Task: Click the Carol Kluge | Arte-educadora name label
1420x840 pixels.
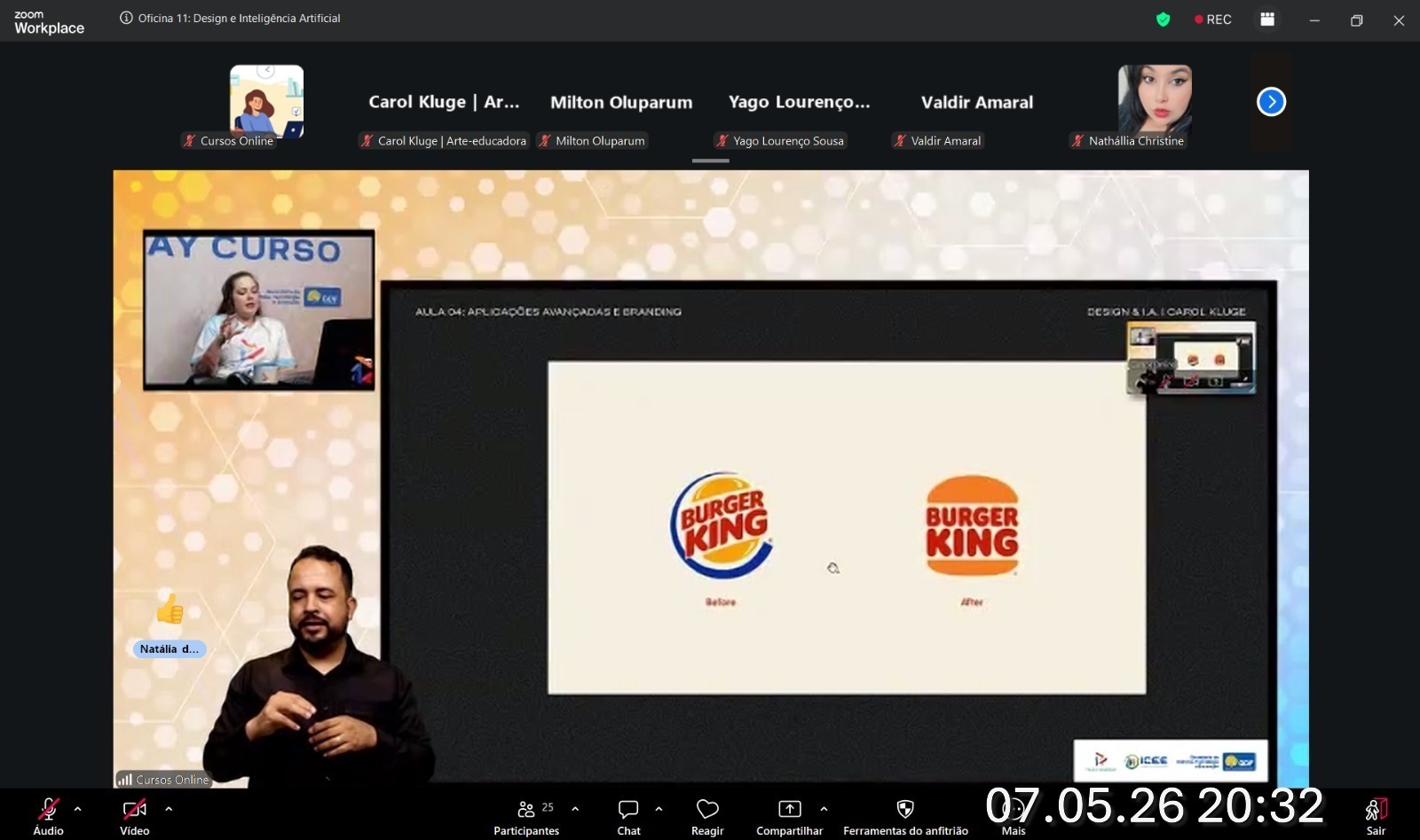Action: (x=443, y=141)
